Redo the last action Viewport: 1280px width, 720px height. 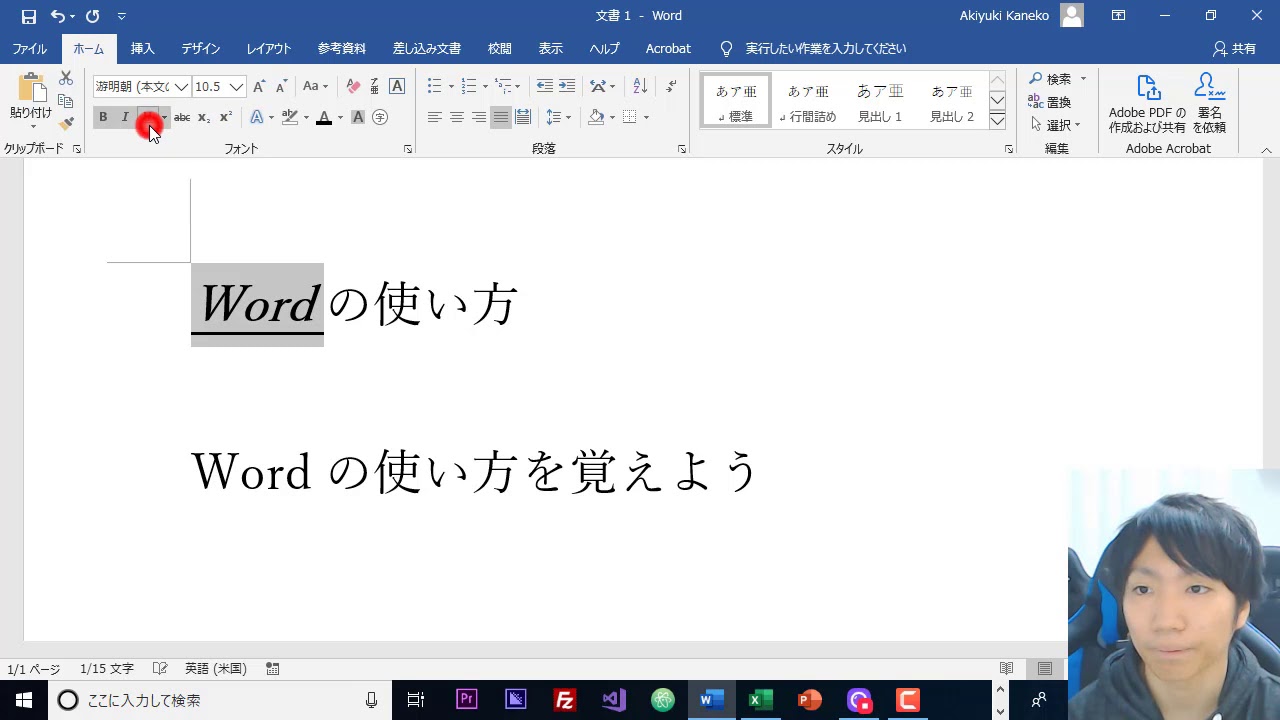(x=92, y=16)
